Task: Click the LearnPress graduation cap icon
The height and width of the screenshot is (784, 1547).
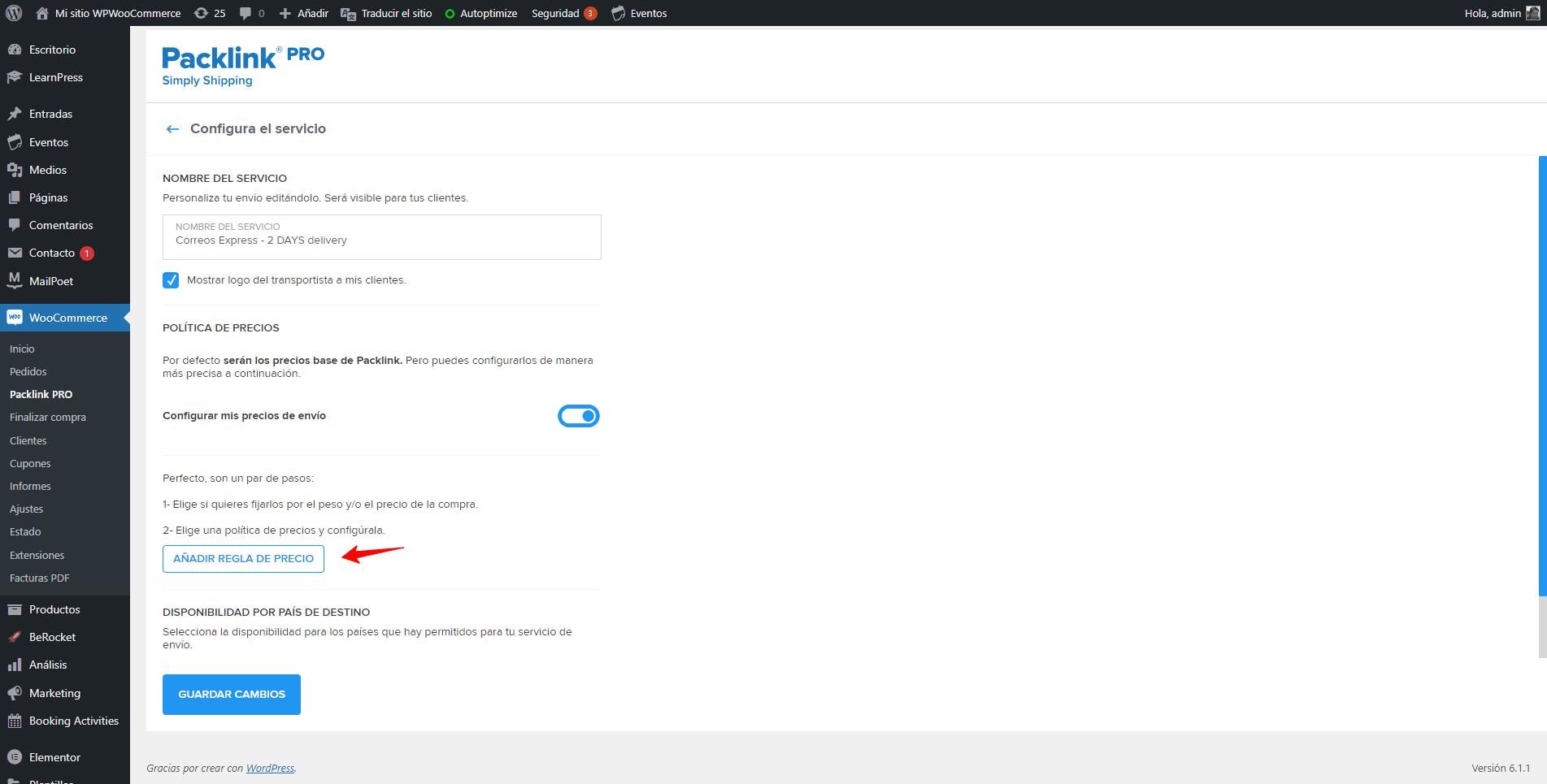Action: point(15,77)
